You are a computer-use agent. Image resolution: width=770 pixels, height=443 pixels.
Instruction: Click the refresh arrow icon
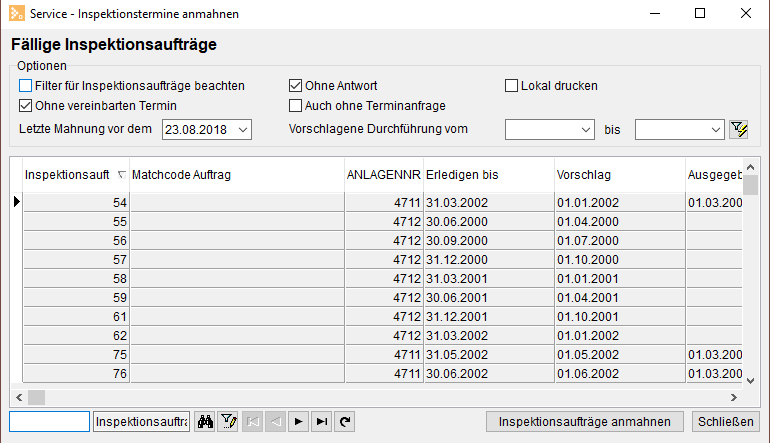click(x=345, y=422)
